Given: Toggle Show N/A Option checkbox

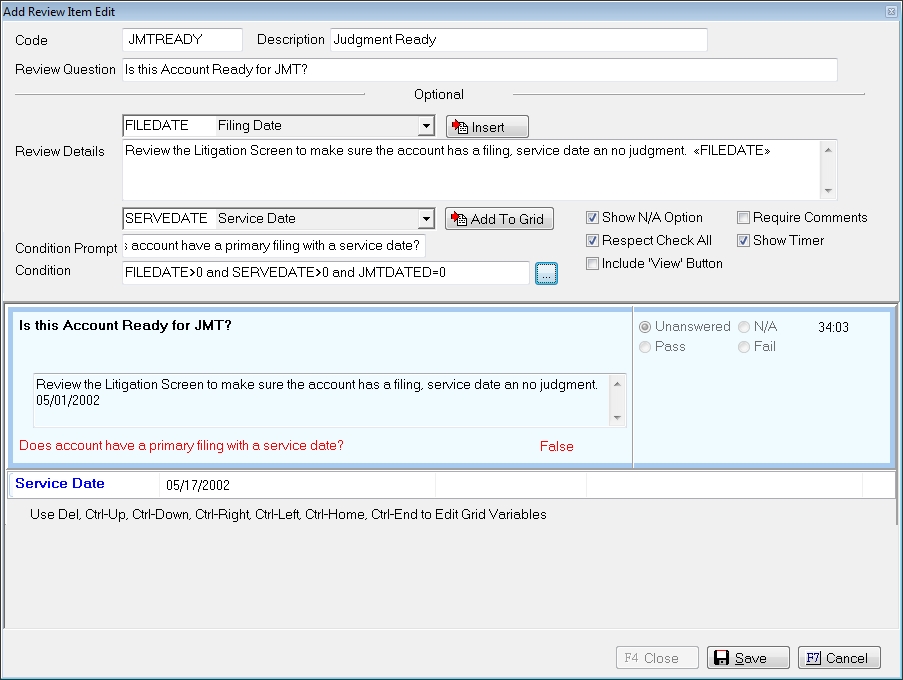Looking at the screenshot, I should point(593,218).
